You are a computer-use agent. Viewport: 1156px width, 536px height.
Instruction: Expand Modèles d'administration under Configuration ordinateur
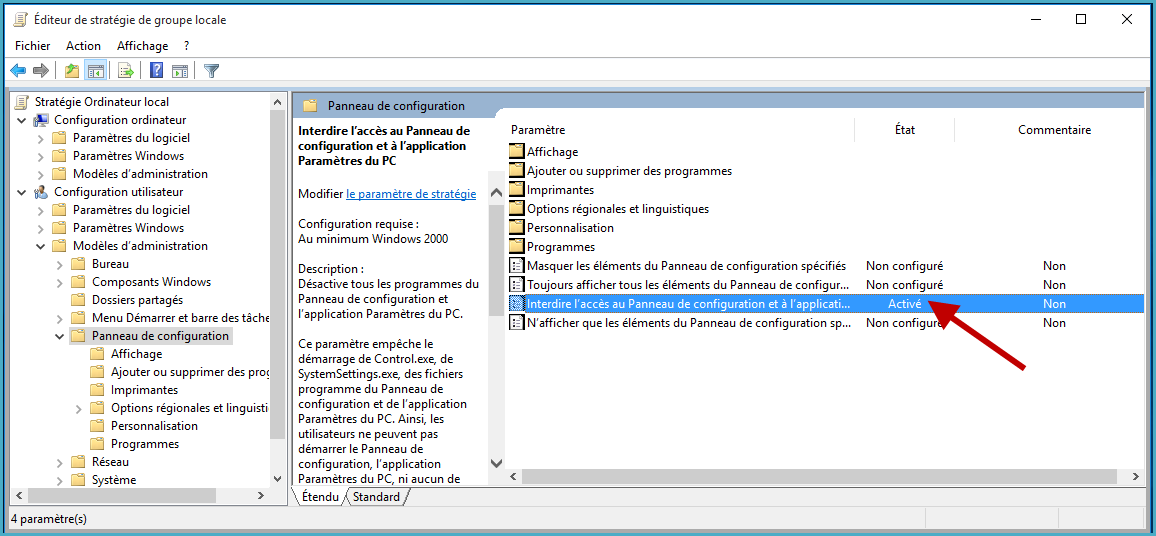pos(41,174)
